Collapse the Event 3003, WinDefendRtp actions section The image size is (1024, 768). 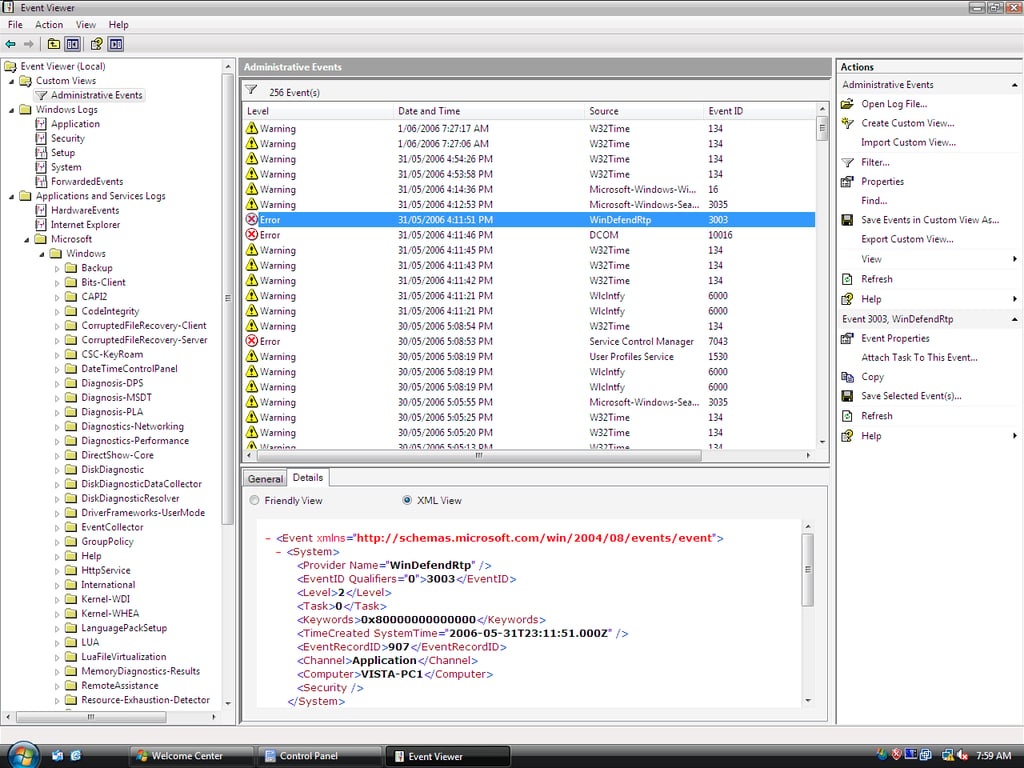tap(1014, 319)
